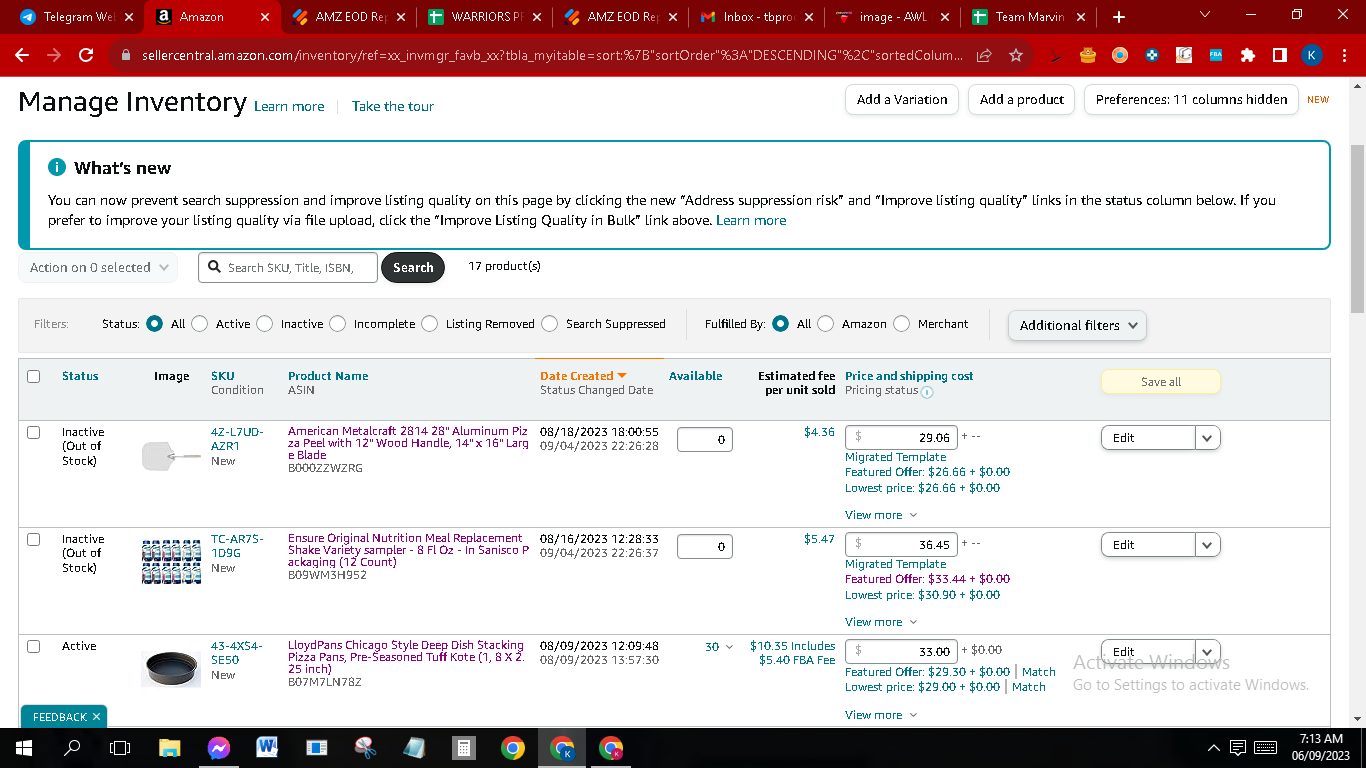1366x768 pixels.
Task: Switch to the Telegram Web tab
Action: pos(76,17)
